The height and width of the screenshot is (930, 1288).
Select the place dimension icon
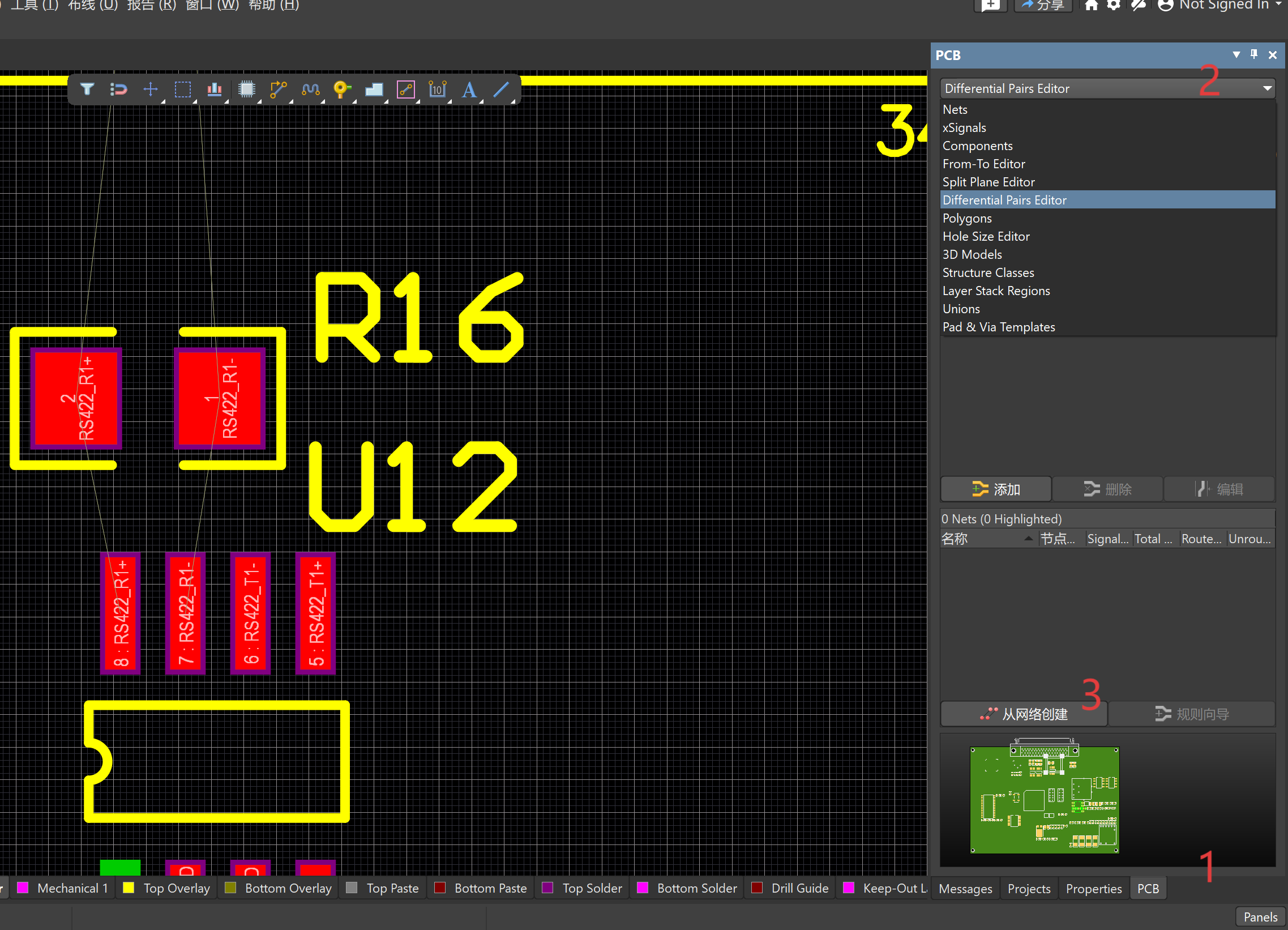point(437,89)
